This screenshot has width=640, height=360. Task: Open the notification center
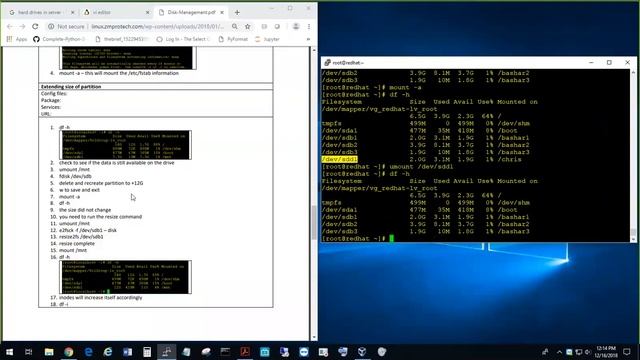(x=627, y=352)
